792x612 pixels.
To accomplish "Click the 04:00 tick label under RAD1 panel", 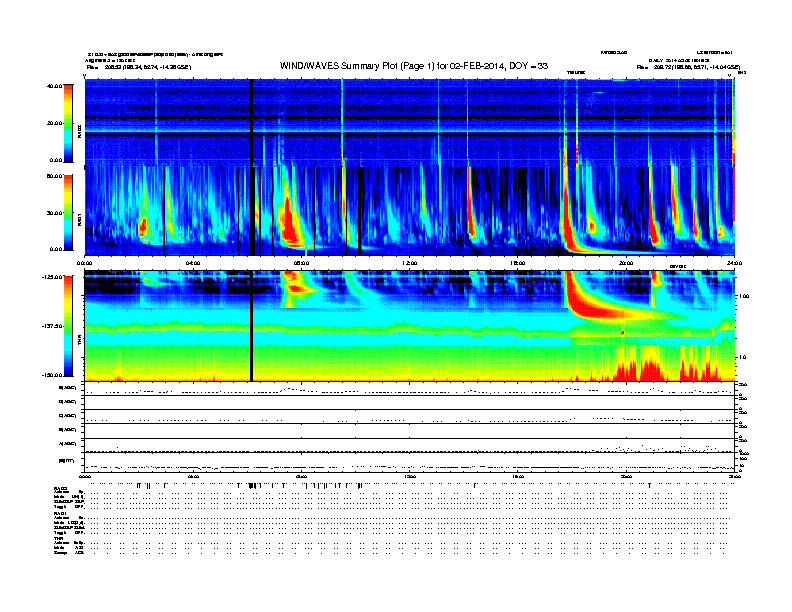I will (x=193, y=263).
